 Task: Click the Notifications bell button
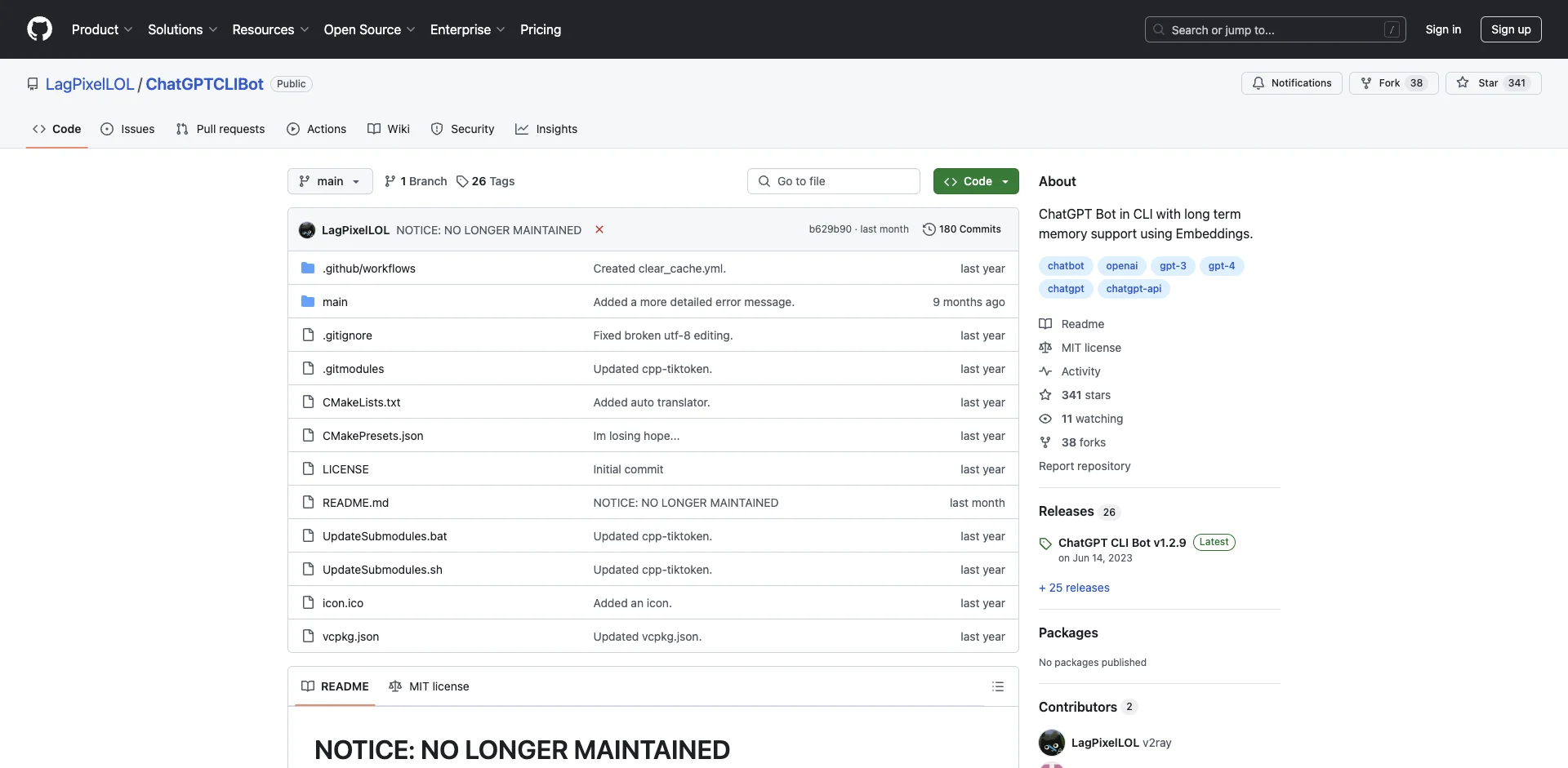tap(1292, 83)
